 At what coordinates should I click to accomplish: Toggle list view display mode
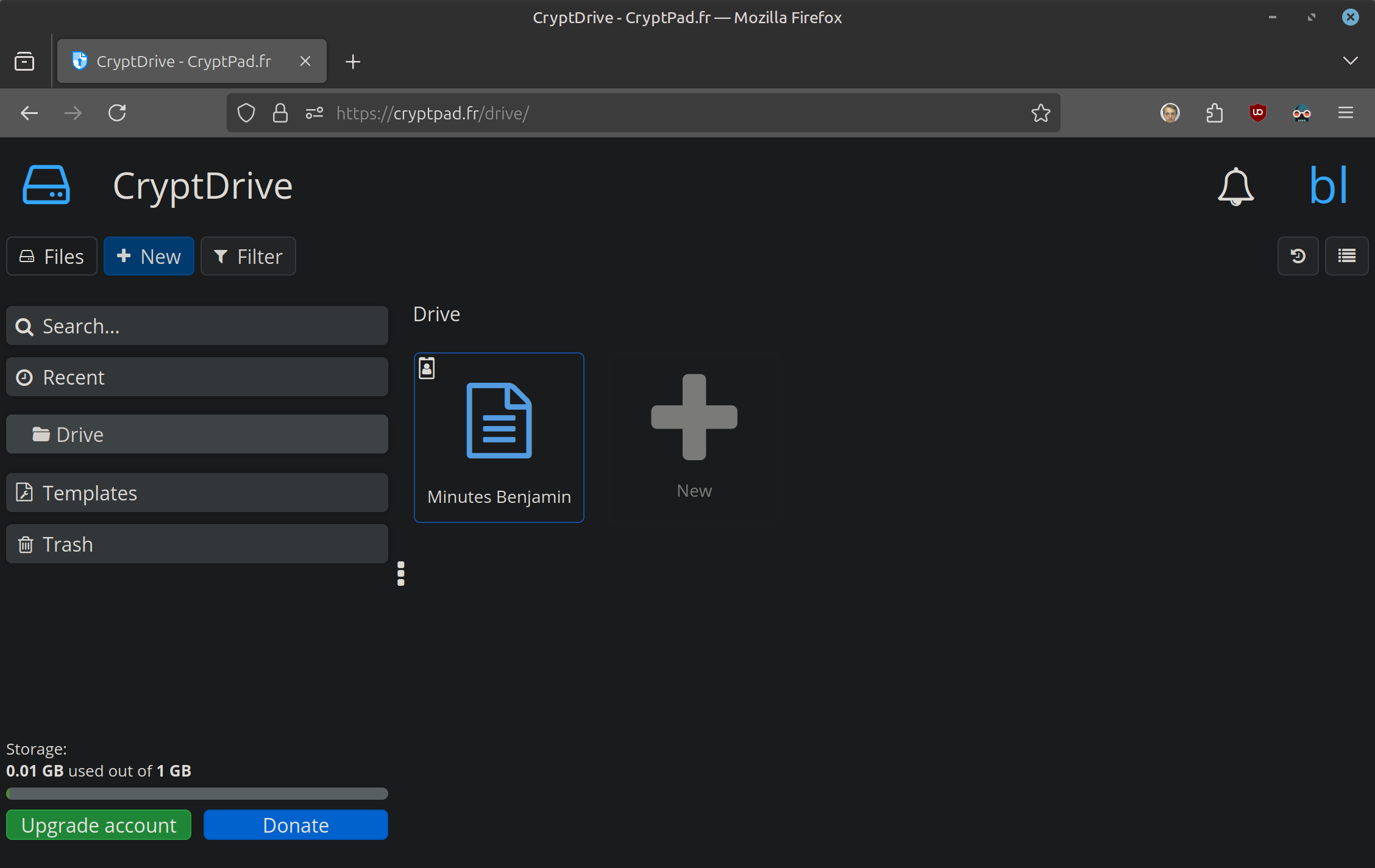coord(1346,256)
